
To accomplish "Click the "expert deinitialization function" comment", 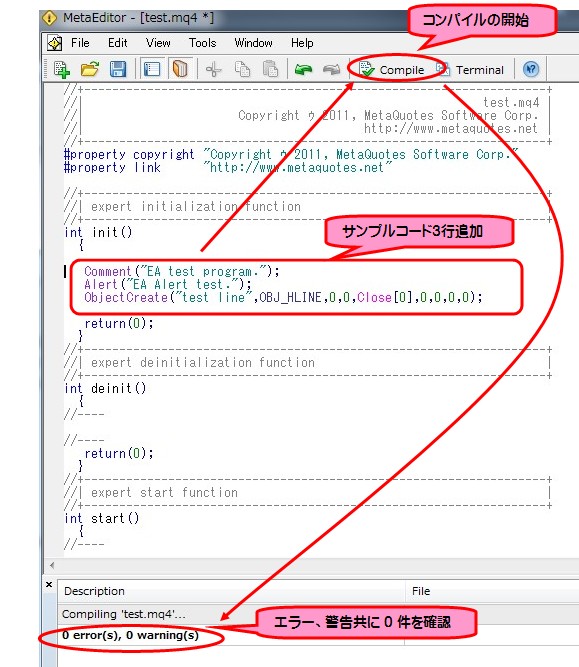I will click(x=203, y=362).
